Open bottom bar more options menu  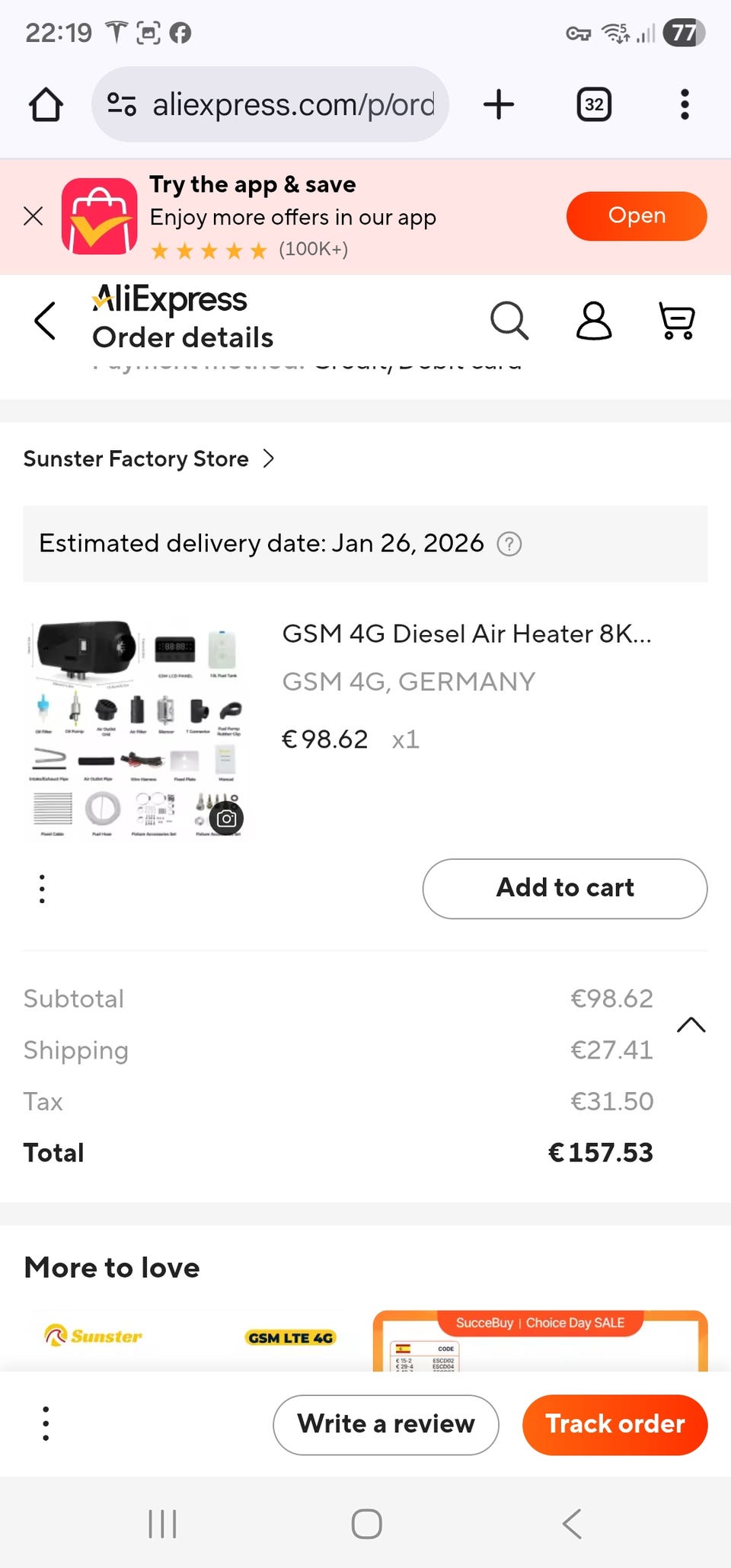click(x=46, y=1423)
